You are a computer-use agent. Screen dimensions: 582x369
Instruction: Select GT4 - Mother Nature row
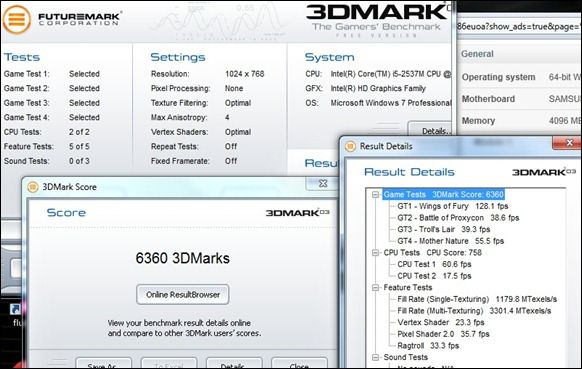[x=451, y=241]
